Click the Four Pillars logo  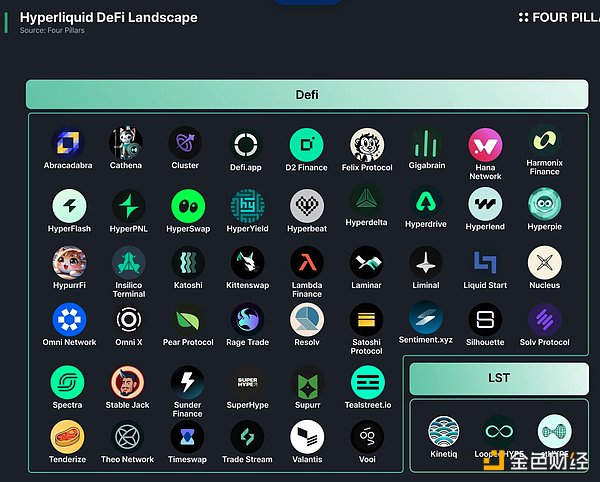[x=558, y=17]
